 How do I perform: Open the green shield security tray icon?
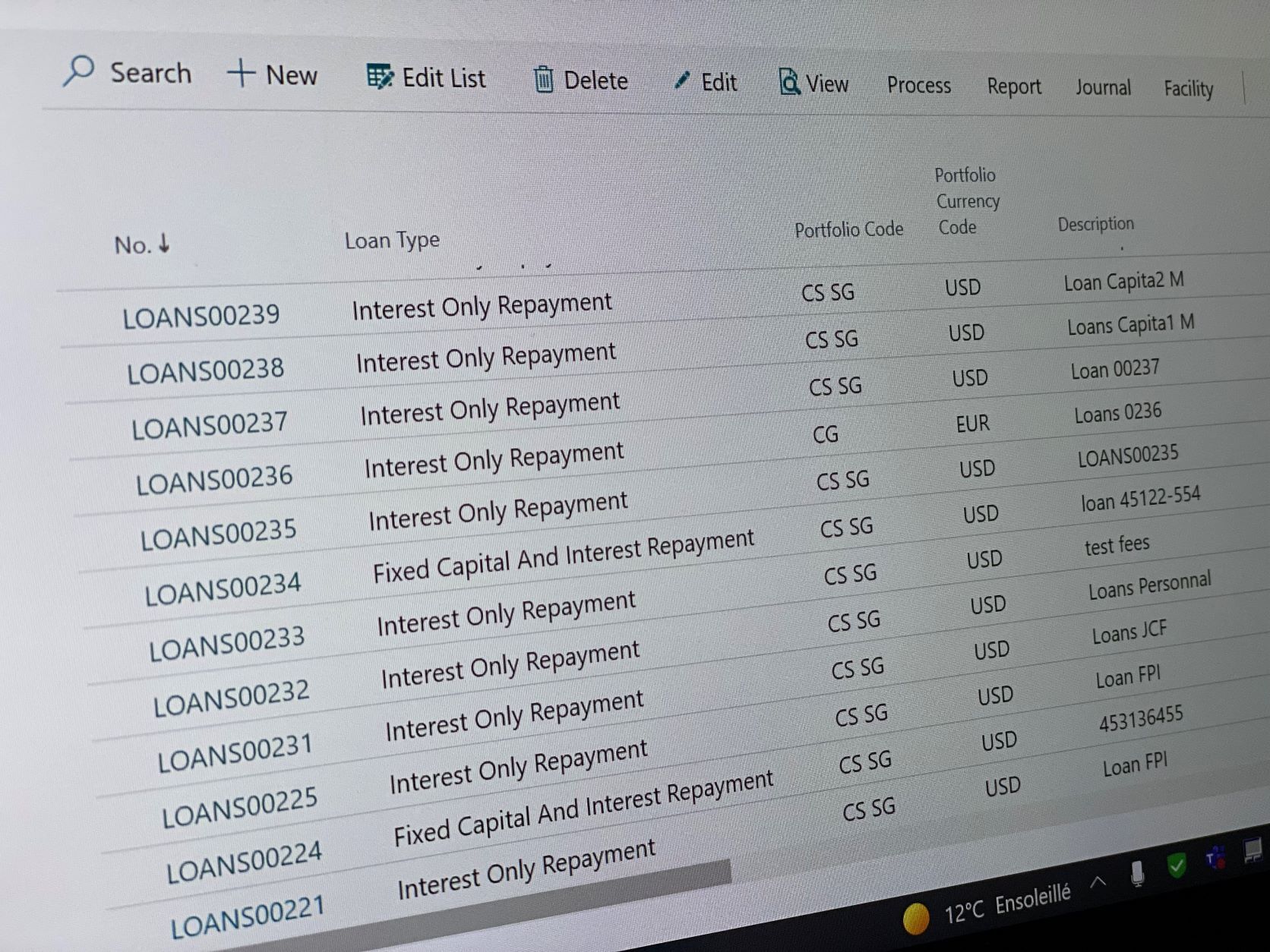[1177, 865]
